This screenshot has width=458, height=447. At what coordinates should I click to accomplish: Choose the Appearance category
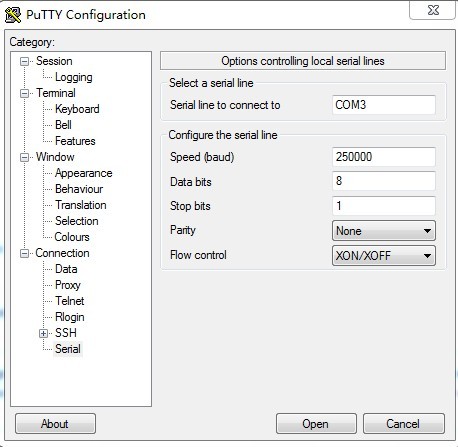[84, 173]
